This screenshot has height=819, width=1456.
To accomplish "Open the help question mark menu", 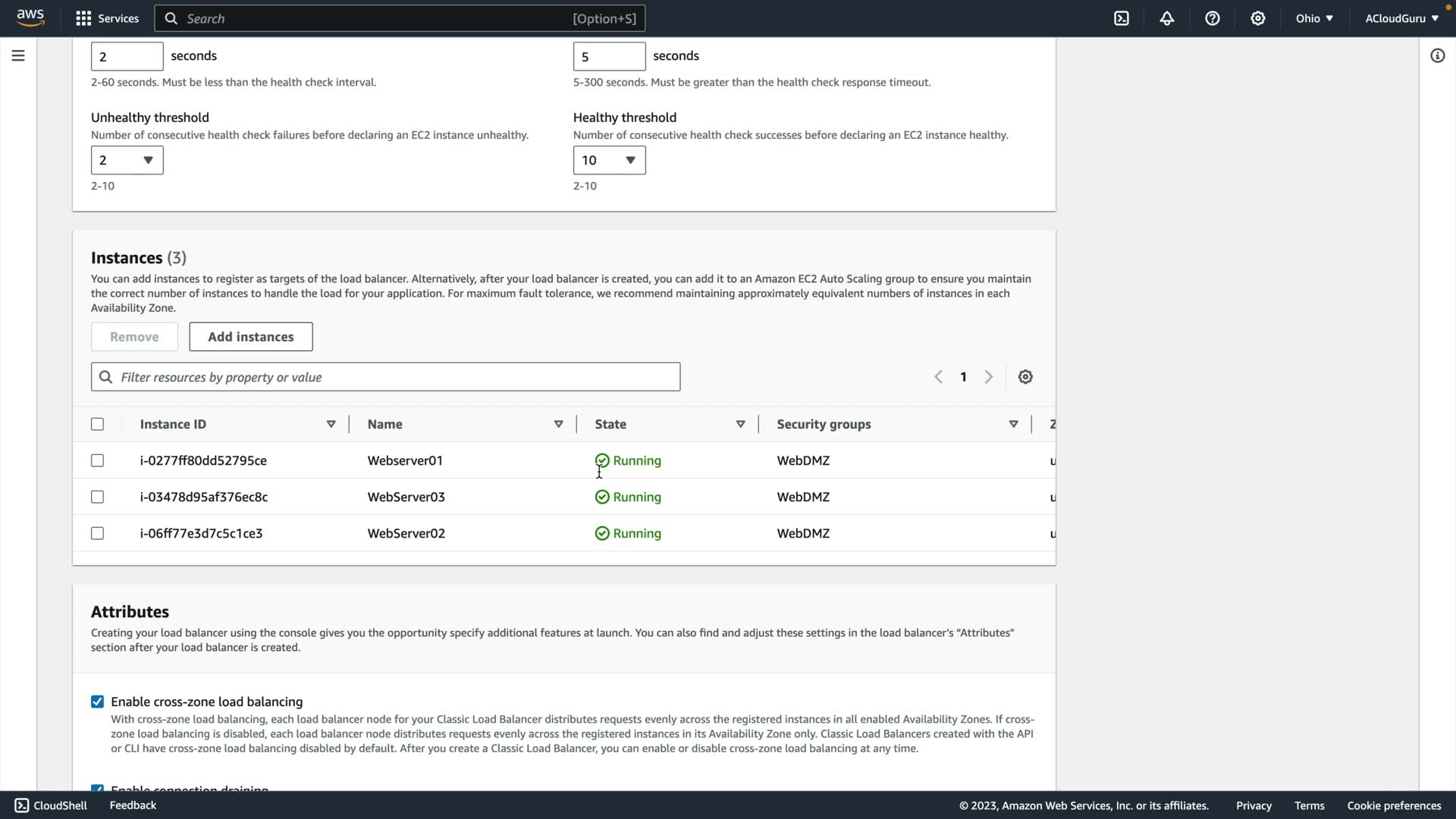I will tap(1213, 18).
